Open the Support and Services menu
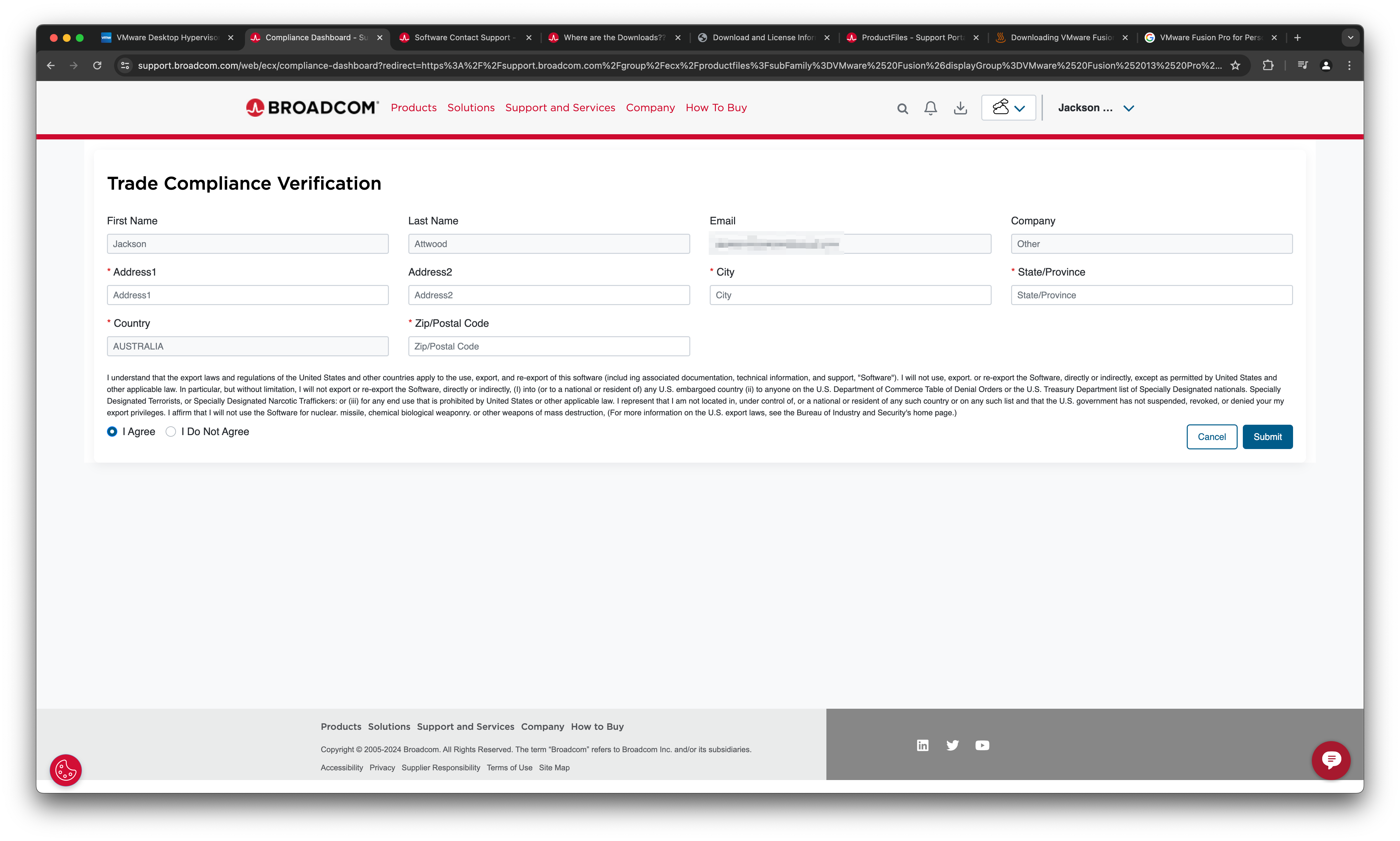Viewport: 1400px width, 841px height. coord(560,108)
